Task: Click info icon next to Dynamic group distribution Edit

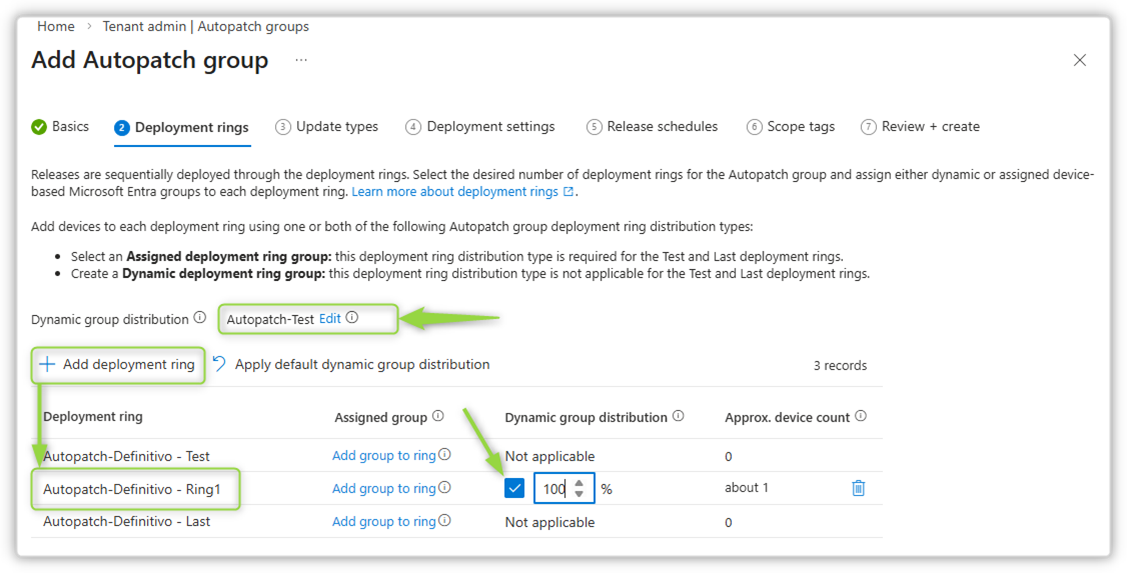Action: [352, 319]
